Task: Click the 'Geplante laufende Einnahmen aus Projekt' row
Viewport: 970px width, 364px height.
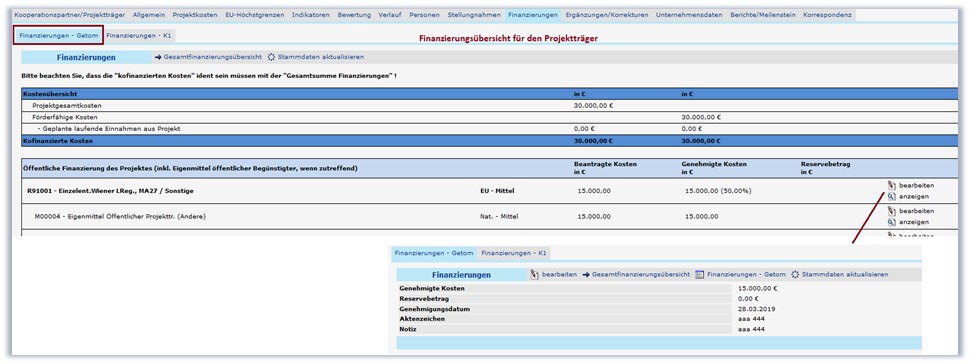Action: [489, 129]
